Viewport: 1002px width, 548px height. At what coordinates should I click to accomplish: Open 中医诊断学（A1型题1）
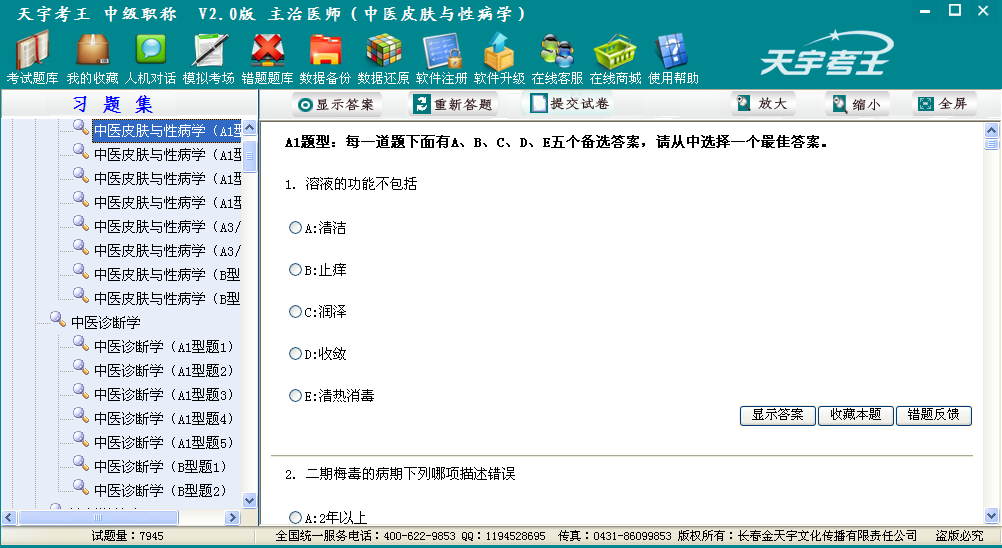[164, 347]
